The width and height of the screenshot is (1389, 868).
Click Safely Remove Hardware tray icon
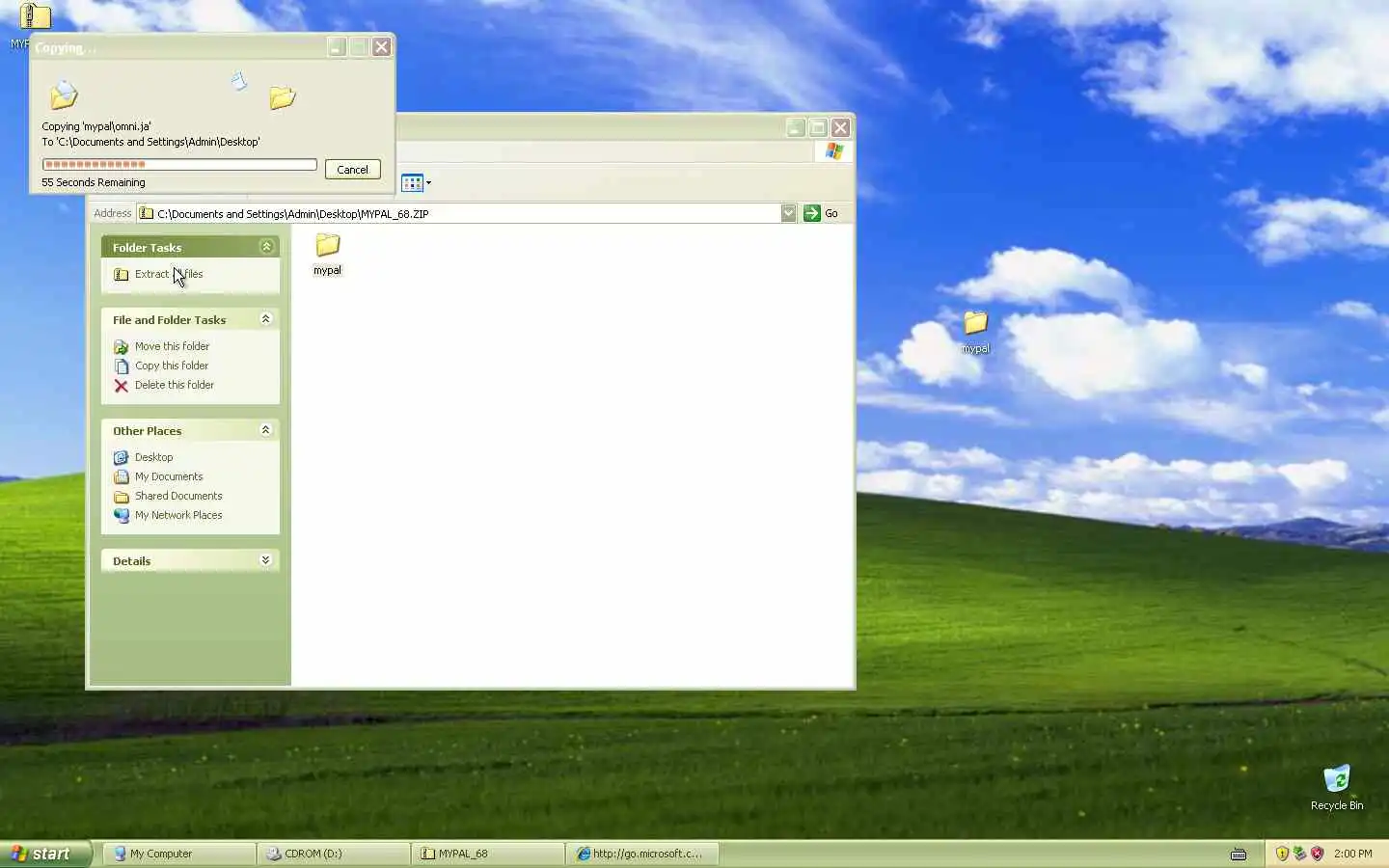1299,854
